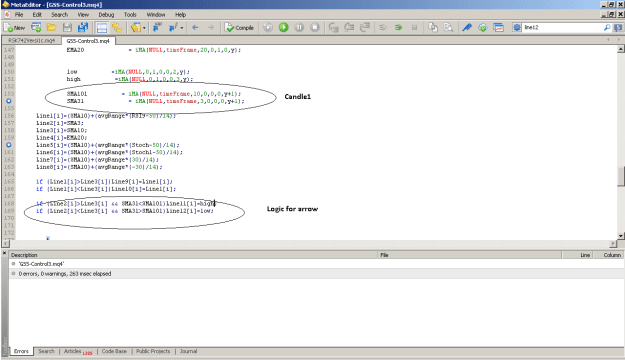Select the '0 errors, 0 warnings' result row
The image size is (625, 360).
click(316, 273)
